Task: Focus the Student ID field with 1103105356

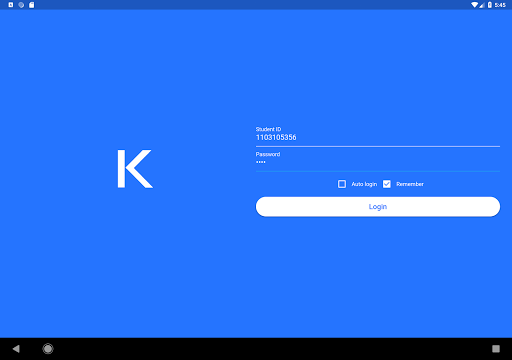Action: tap(378, 137)
